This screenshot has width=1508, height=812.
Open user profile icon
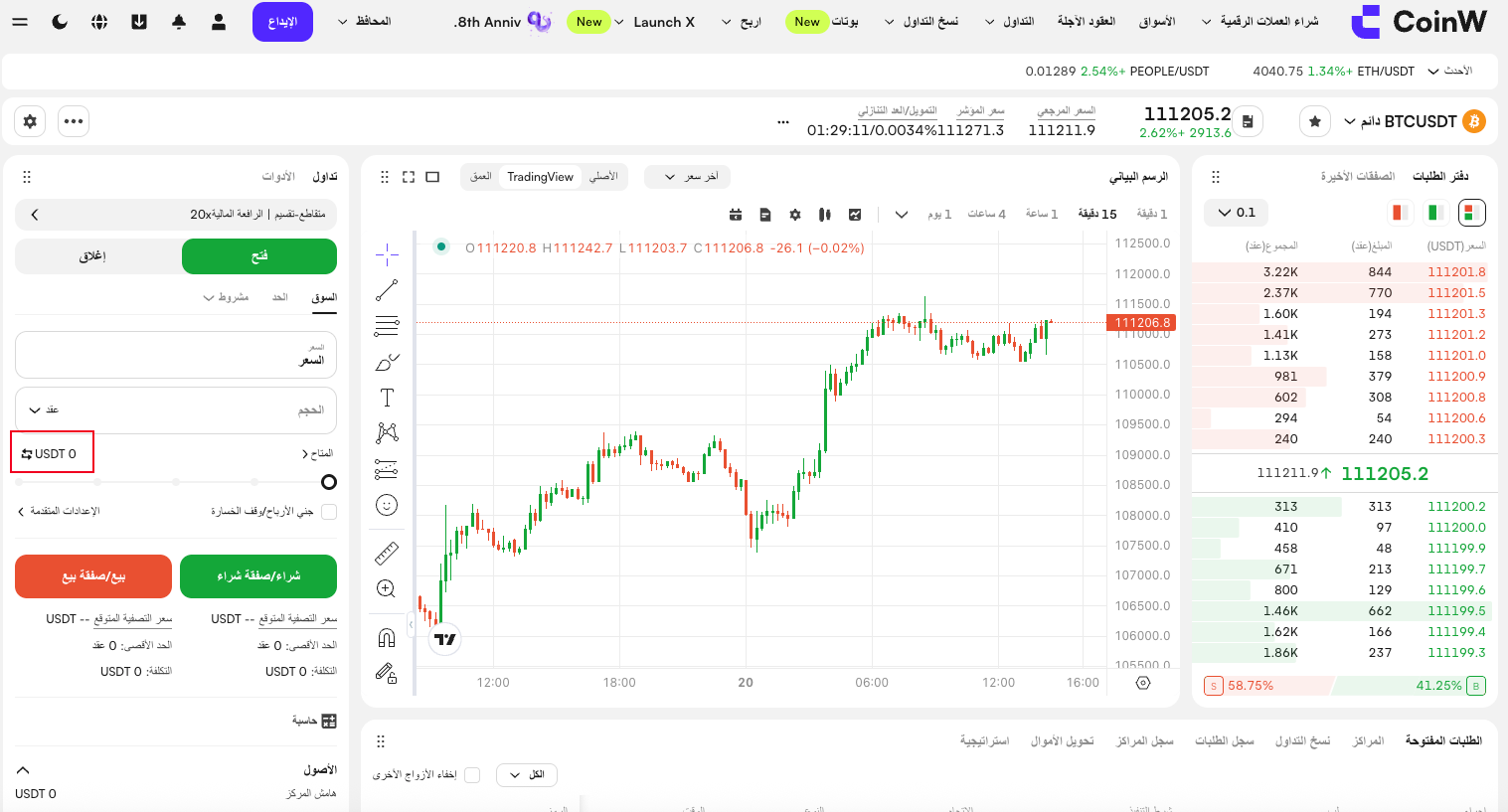coord(219,22)
